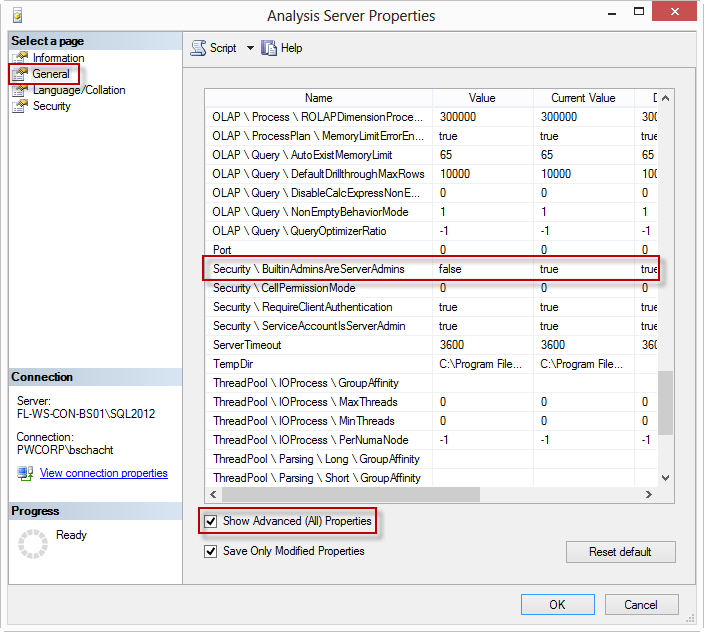Toggle Show Advanced (All) Properties checkbox
This screenshot has width=704, height=632.
[211, 521]
